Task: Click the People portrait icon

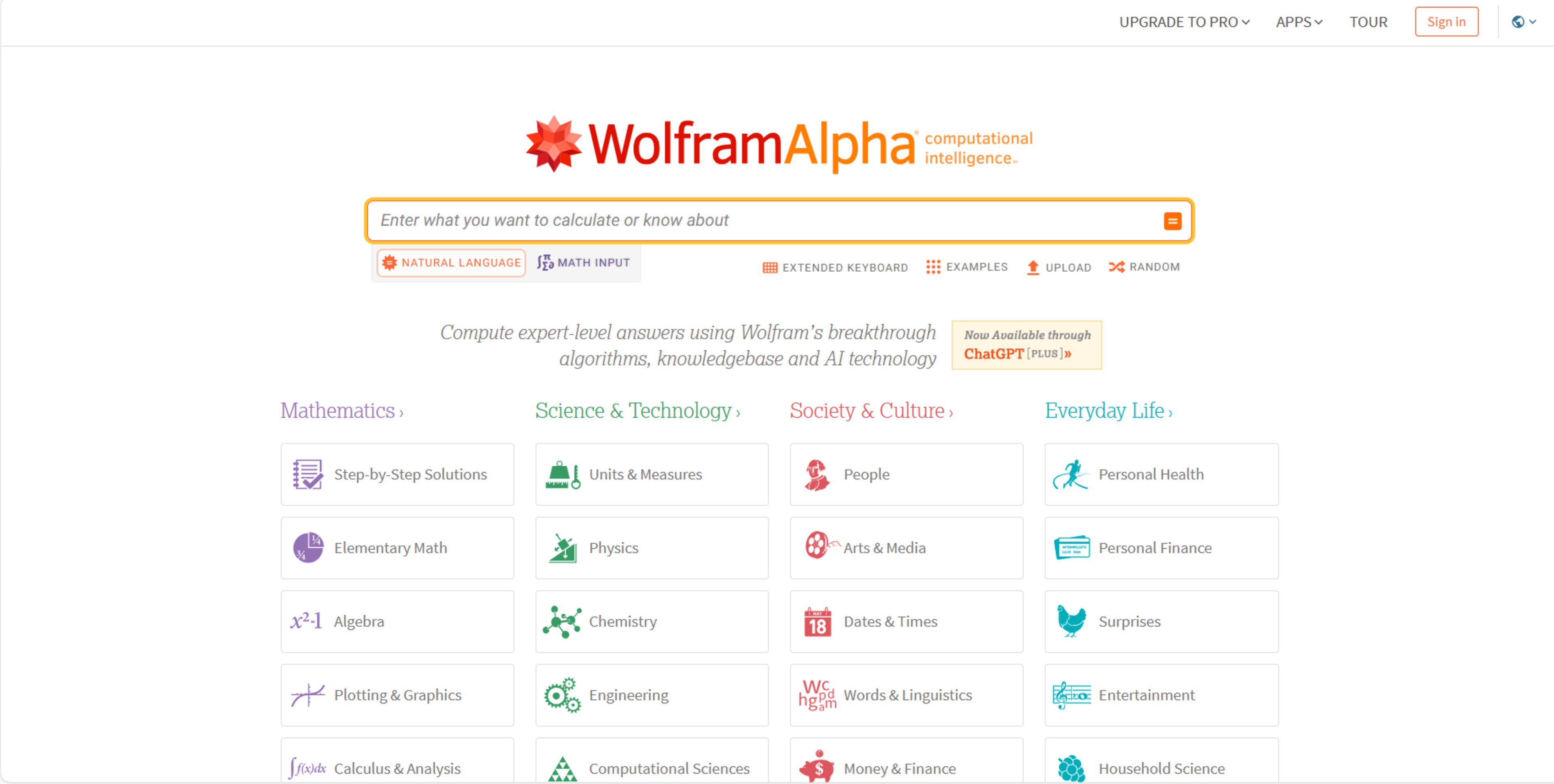Action: tap(817, 475)
